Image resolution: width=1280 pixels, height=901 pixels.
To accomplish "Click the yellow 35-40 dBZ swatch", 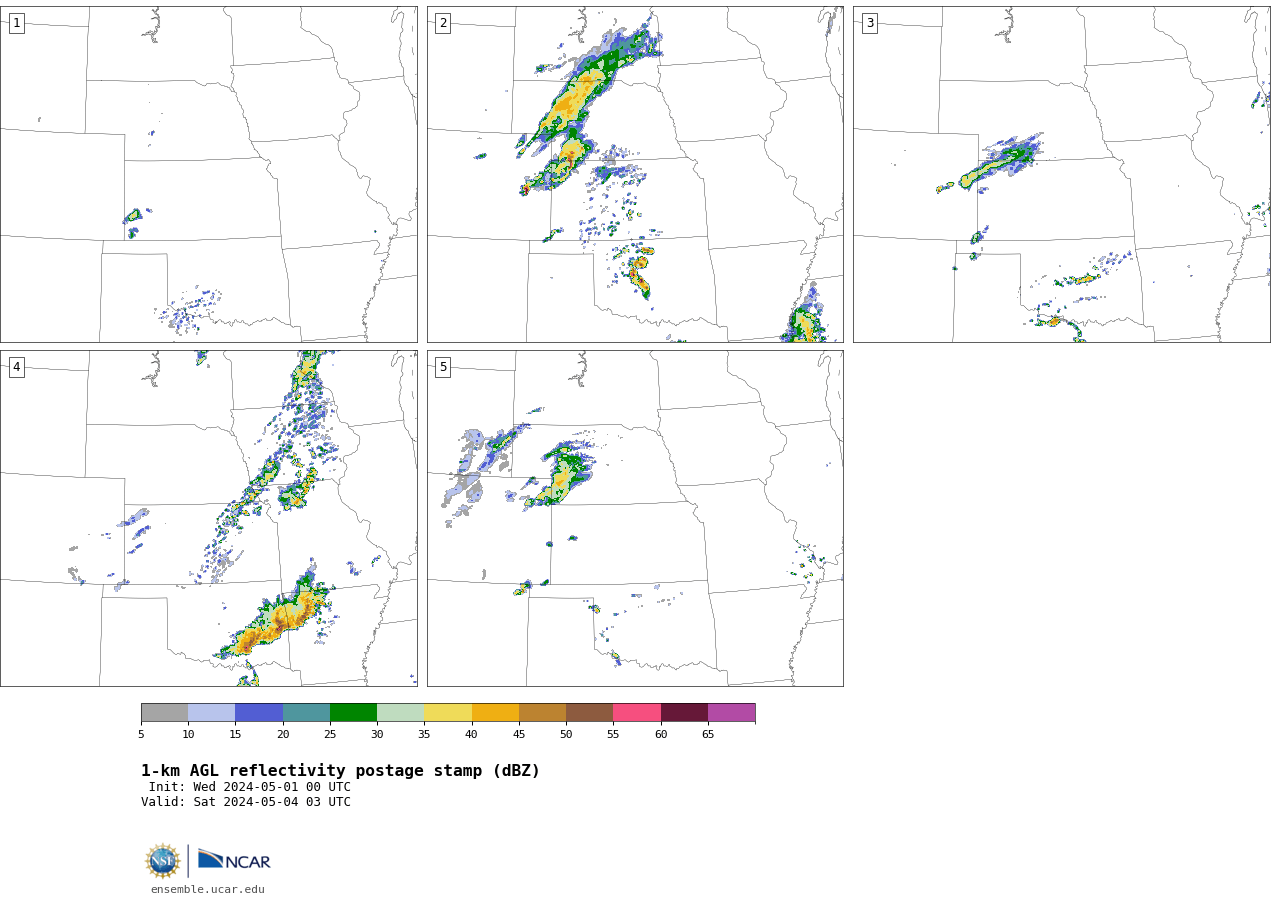I will tap(448, 712).
